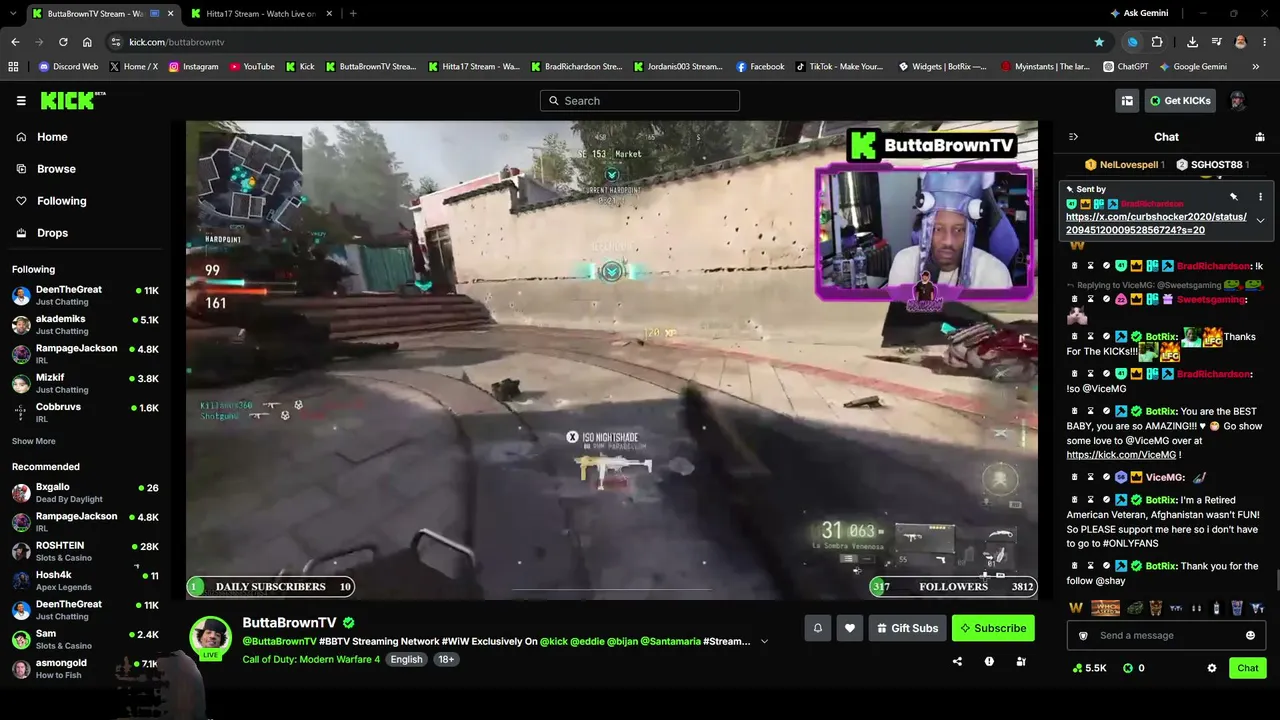Open the Chrome three-dot menu
This screenshot has height=720, width=1280.
[x=1265, y=42]
